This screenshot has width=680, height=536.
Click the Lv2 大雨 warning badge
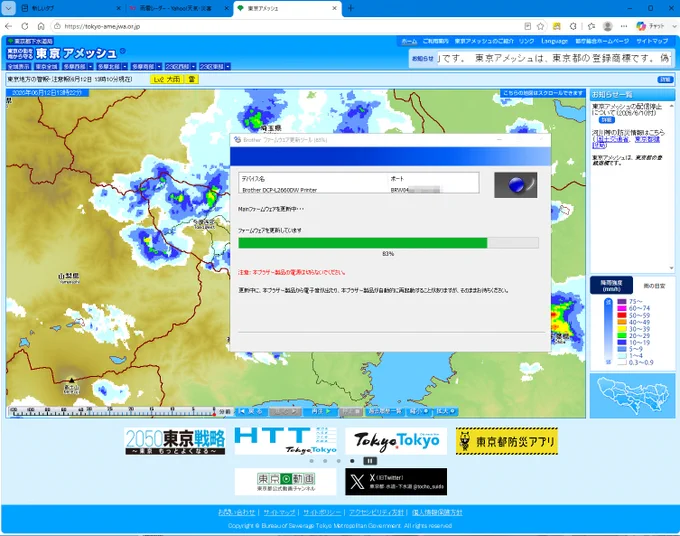167,79
